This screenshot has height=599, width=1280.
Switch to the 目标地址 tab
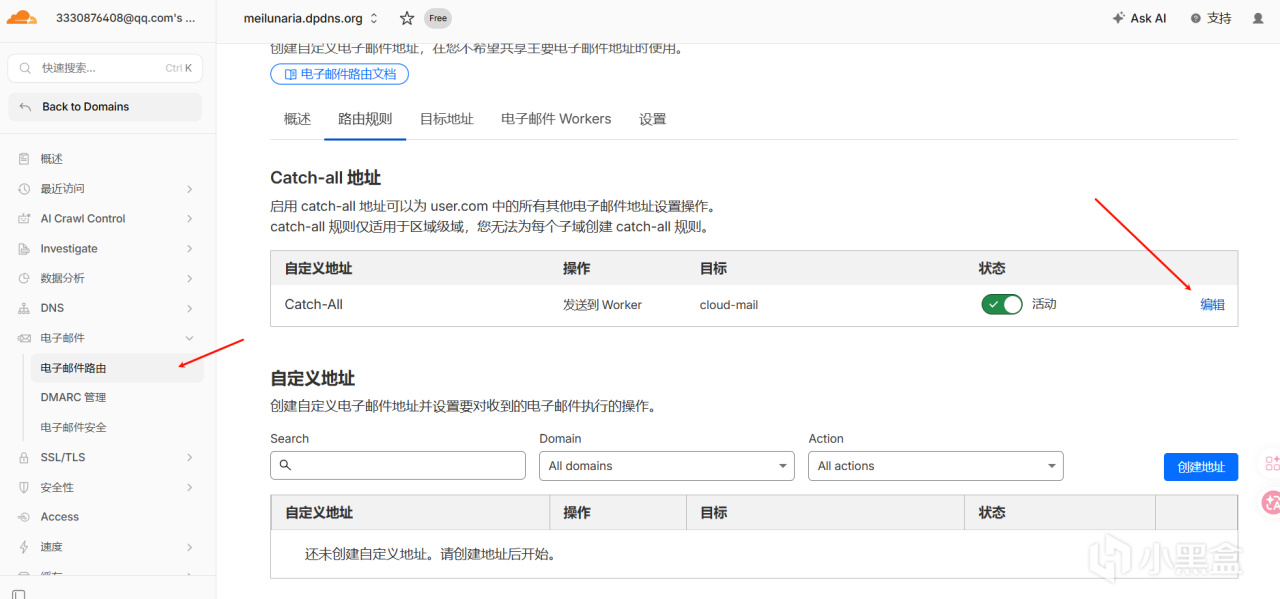click(447, 119)
